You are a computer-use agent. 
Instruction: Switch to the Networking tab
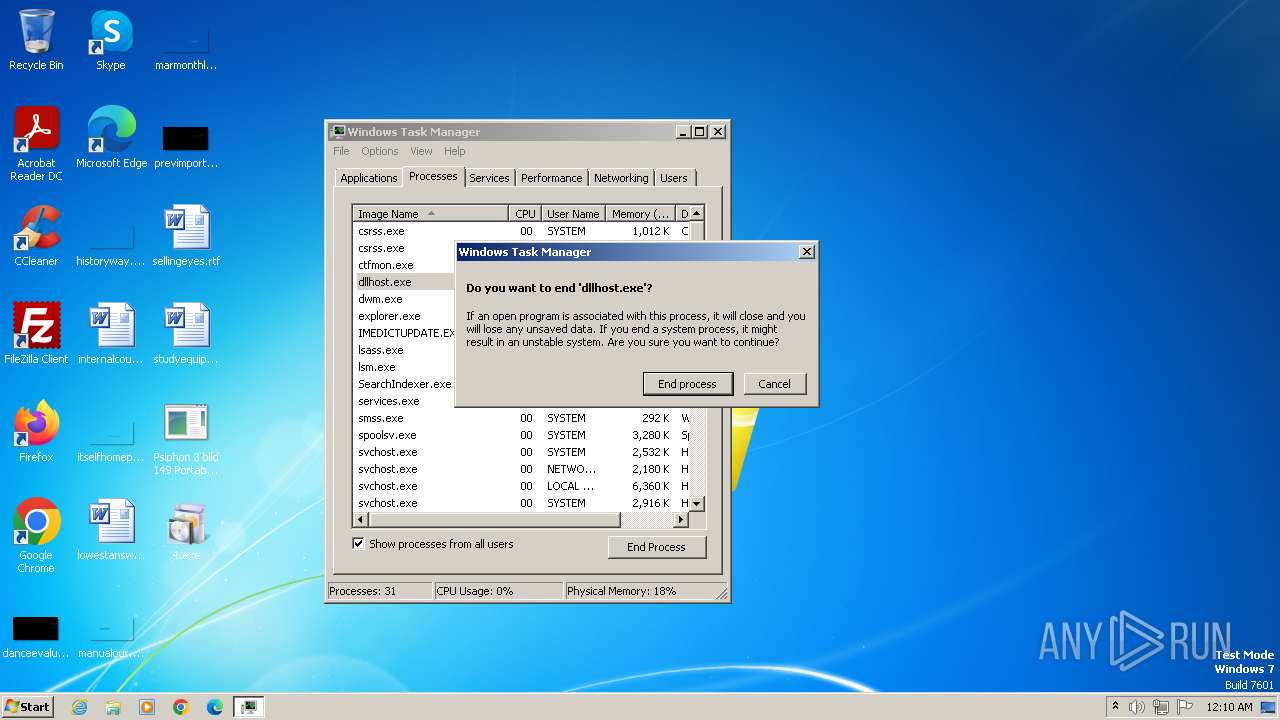pos(621,178)
